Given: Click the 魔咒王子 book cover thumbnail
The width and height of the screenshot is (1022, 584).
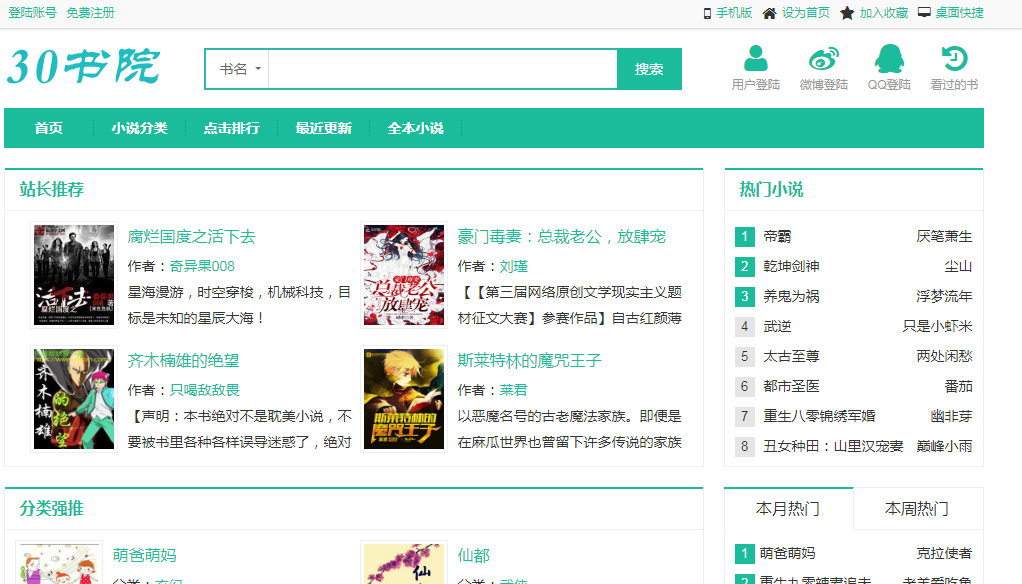Looking at the screenshot, I should (403, 398).
